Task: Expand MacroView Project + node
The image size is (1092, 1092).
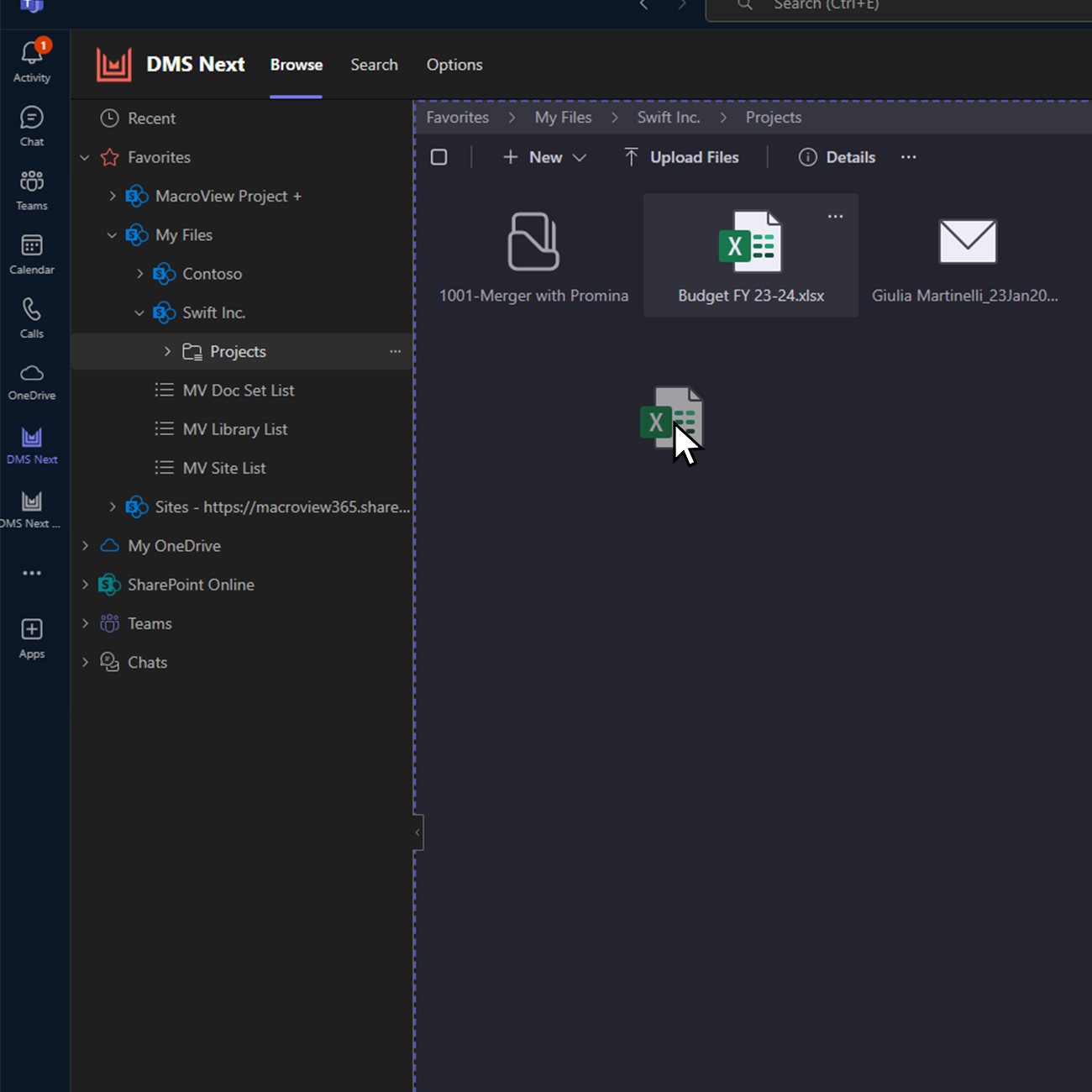Action: click(x=113, y=196)
